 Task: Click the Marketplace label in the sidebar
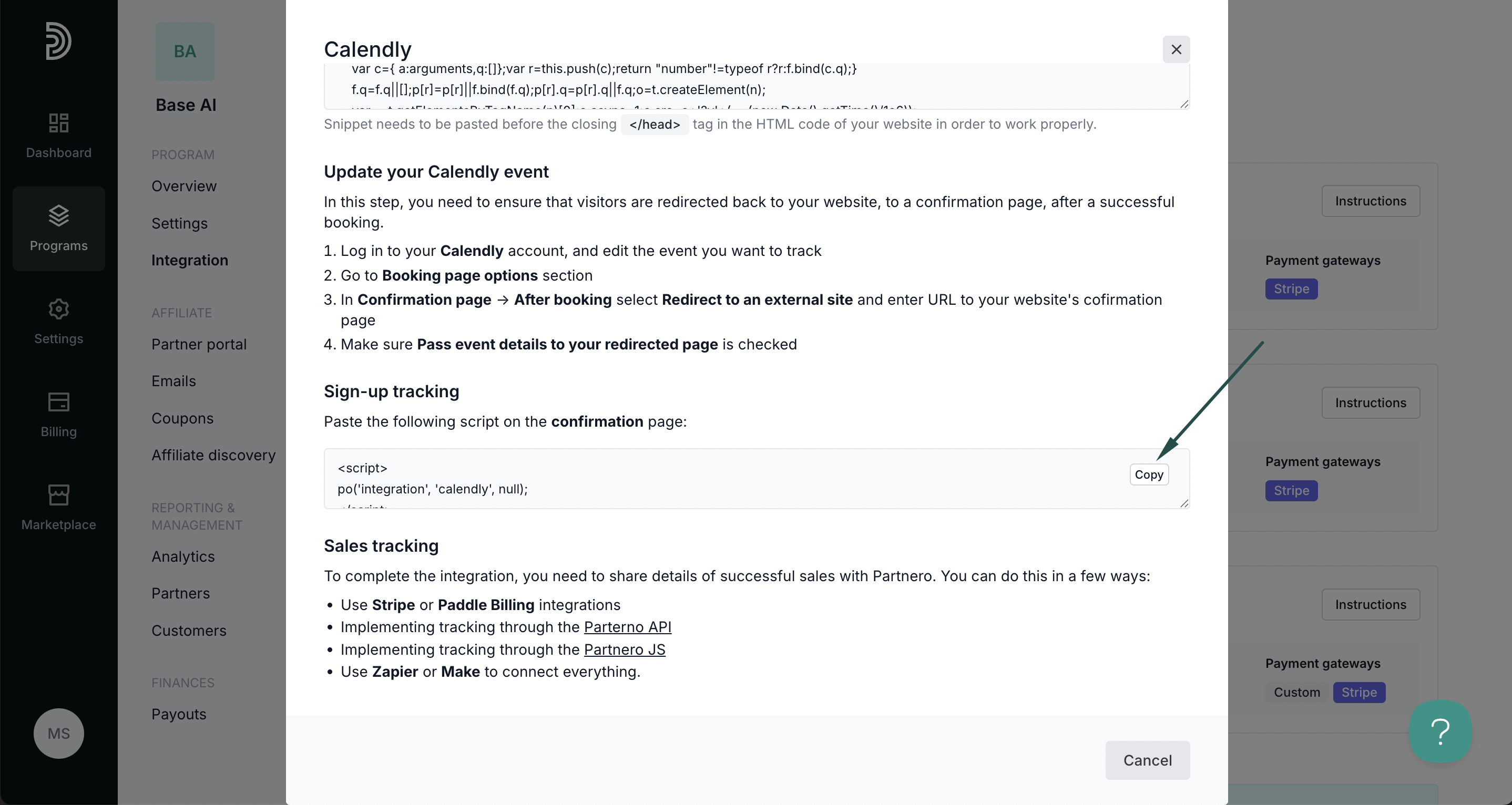click(x=59, y=524)
